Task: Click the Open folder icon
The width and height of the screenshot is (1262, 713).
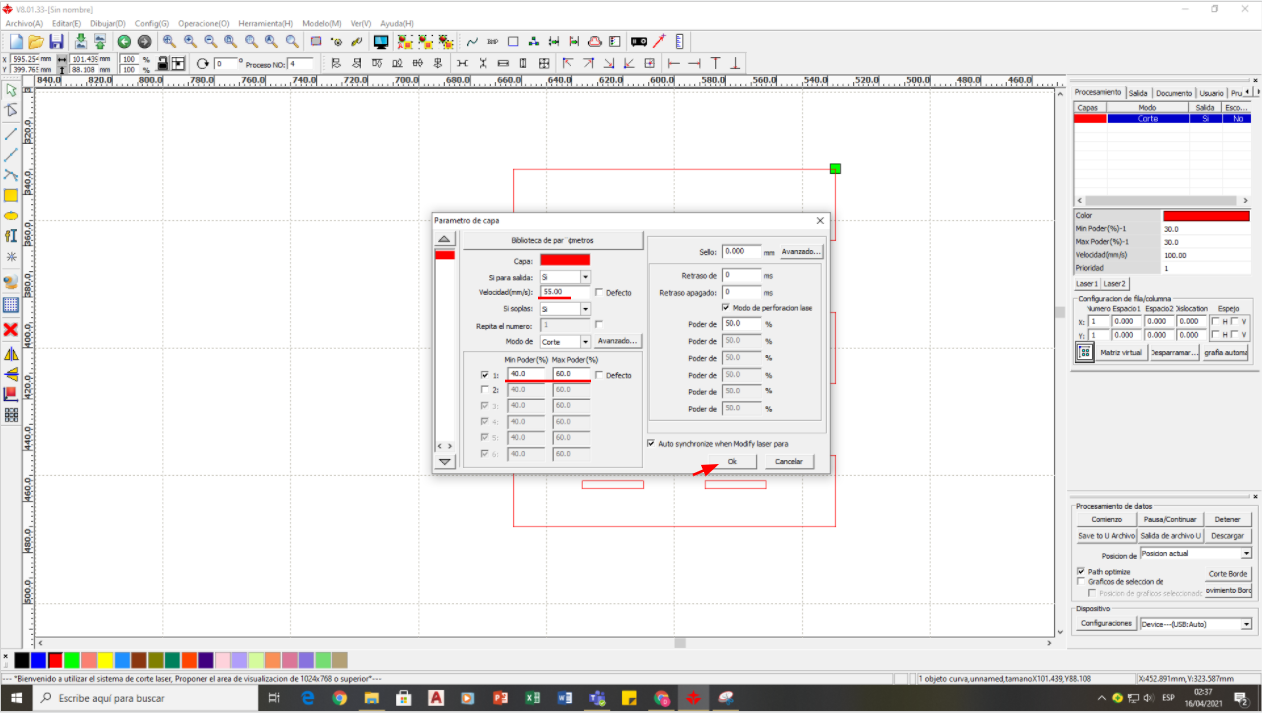Action: coord(36,42)
